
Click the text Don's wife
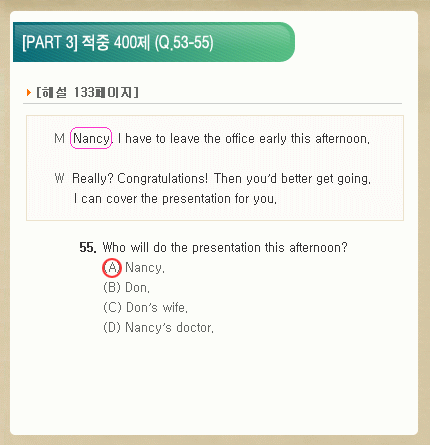pyautogui.click(x=157, y=307)
